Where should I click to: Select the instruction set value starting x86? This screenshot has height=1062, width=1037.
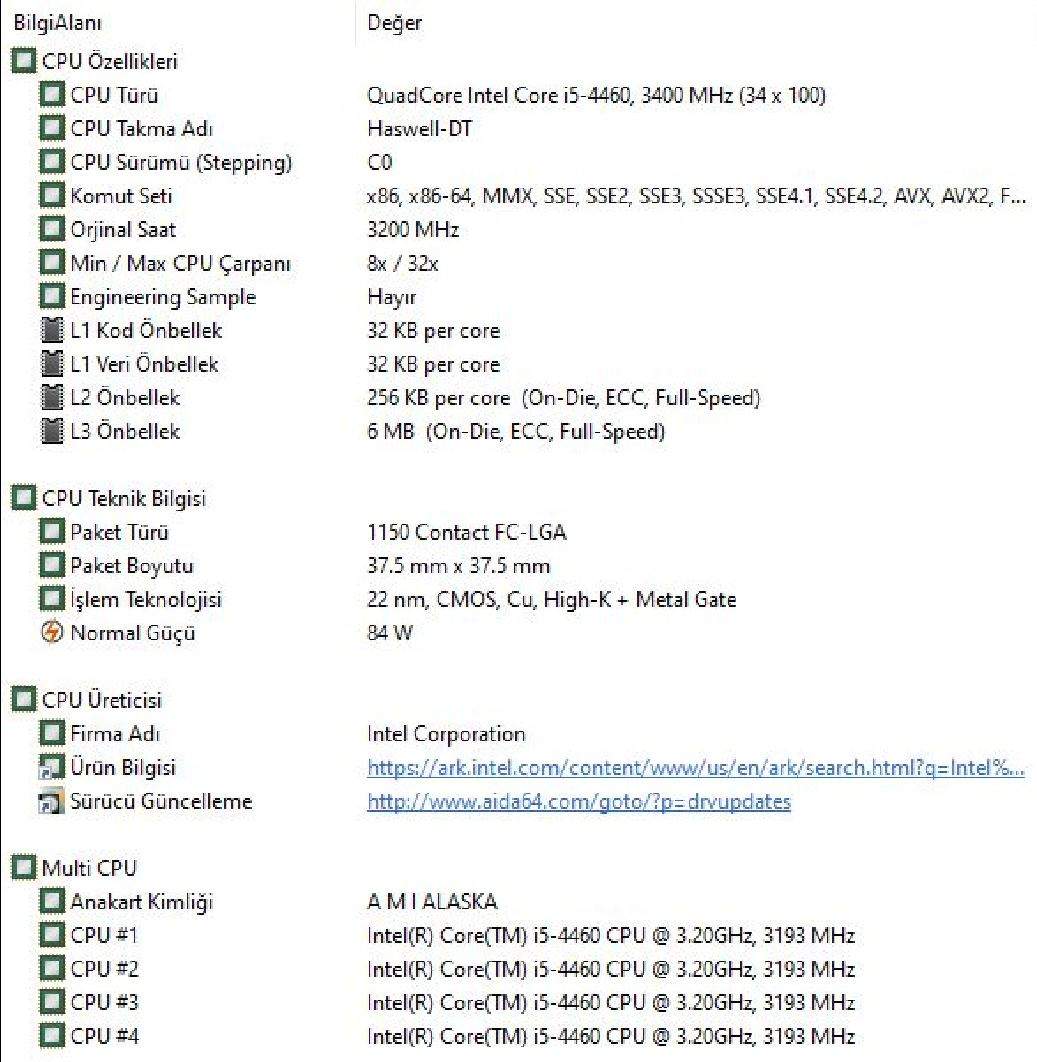(x=696, y=196)
